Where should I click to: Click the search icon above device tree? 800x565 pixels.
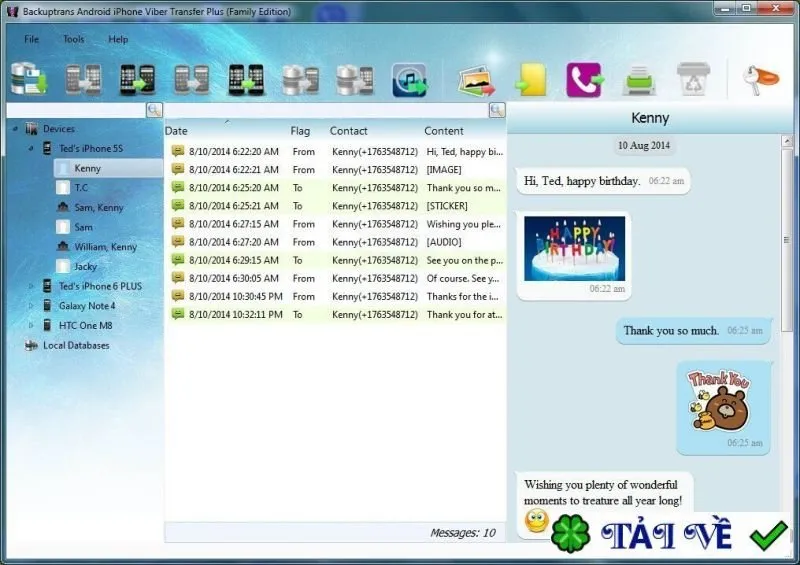point(154,110)
